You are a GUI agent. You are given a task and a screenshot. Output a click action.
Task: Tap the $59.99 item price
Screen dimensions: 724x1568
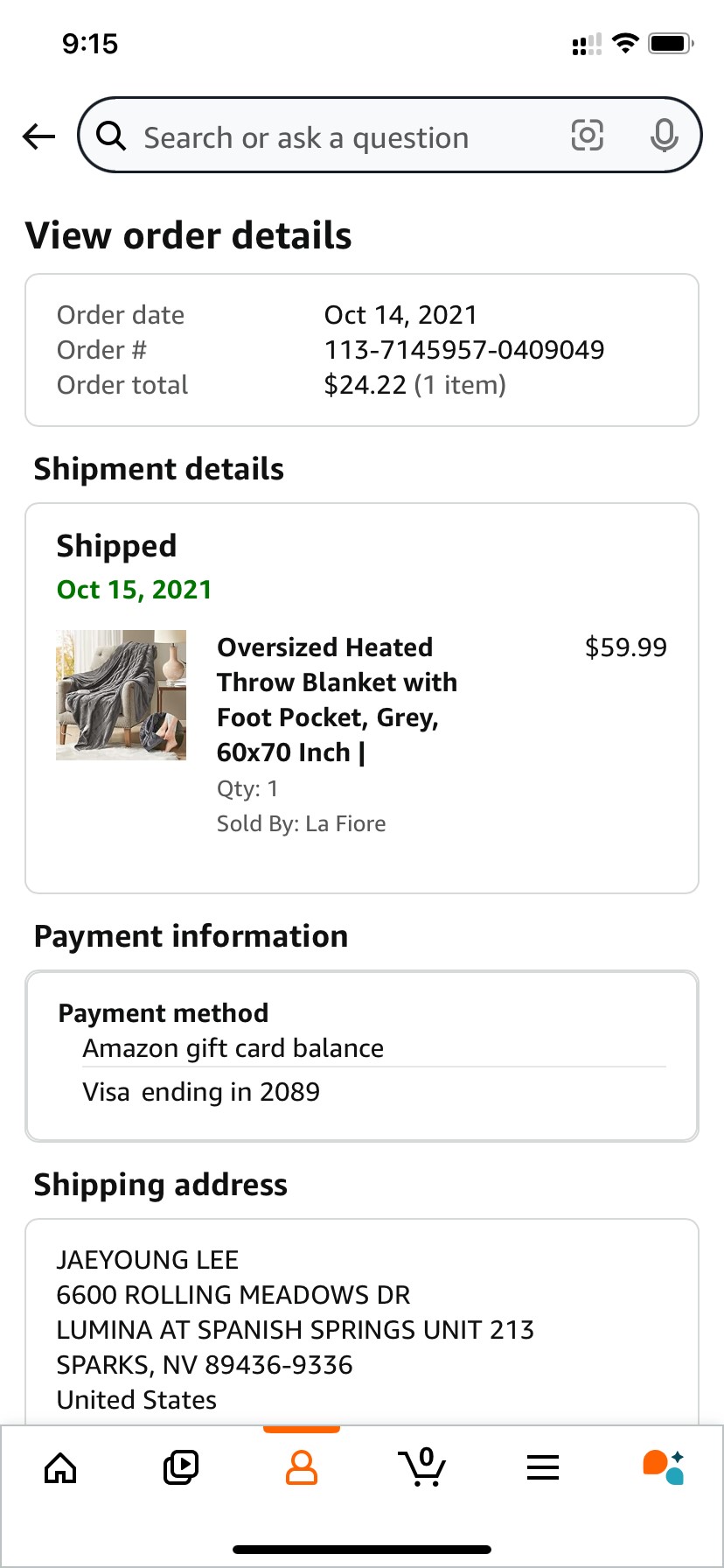coord(626,647)
